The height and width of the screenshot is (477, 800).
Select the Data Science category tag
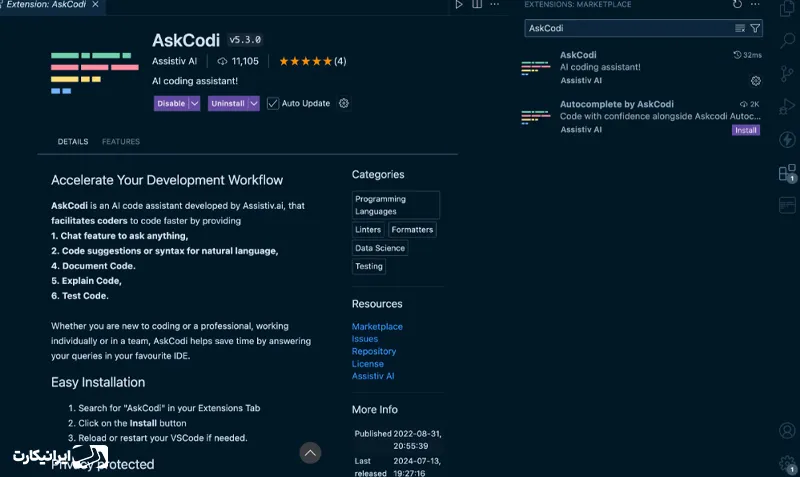[380, 248]
